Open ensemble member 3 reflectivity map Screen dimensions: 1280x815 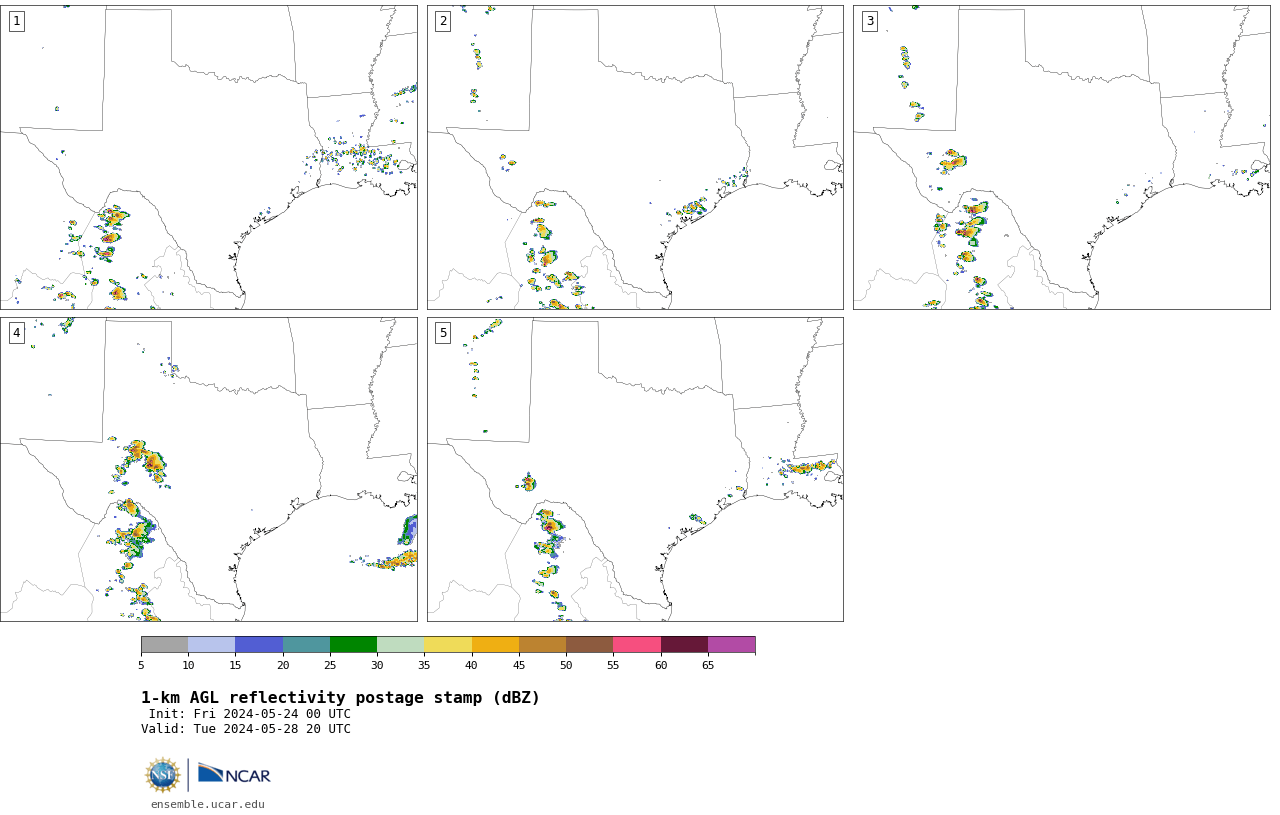point(1061,157)
